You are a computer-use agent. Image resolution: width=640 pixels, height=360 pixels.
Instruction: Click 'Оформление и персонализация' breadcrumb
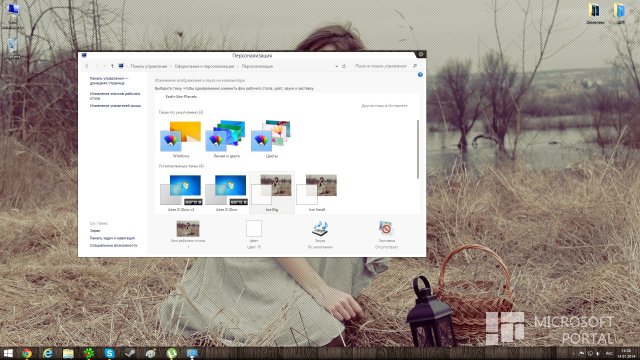pos(204,66)
